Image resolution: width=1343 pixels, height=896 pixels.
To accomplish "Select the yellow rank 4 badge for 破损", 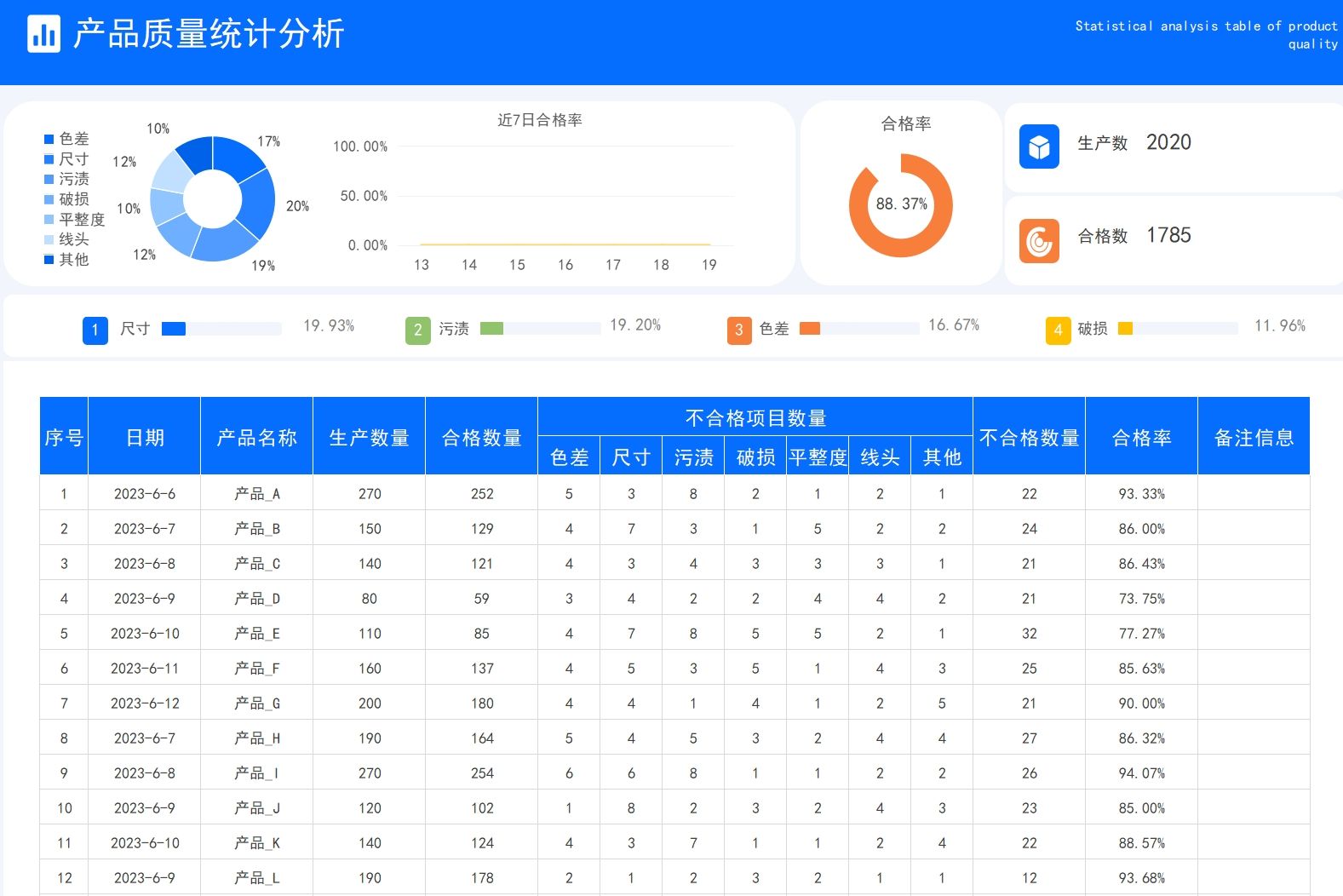I will [1058, 330].
